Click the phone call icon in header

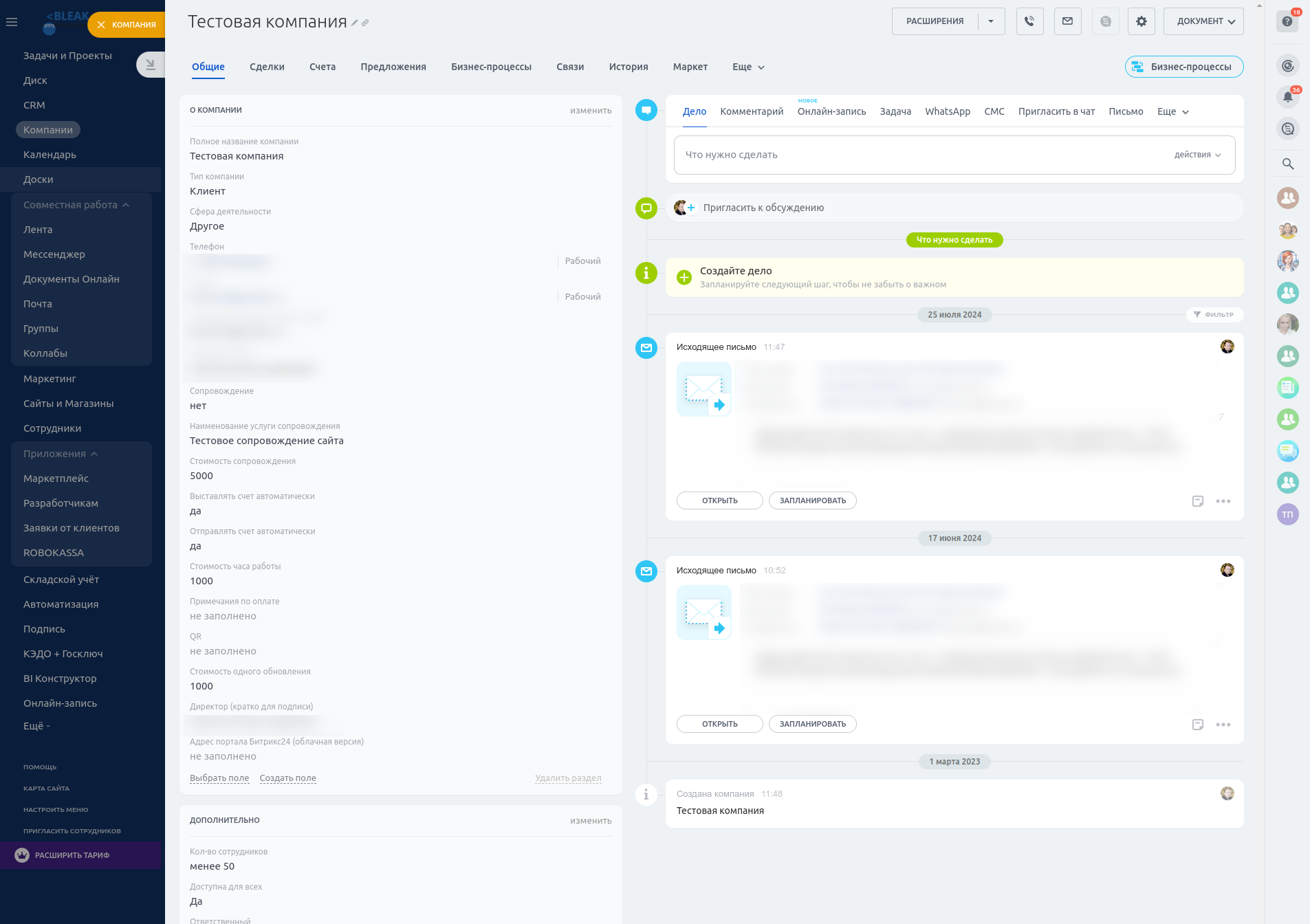[1029, 21]
